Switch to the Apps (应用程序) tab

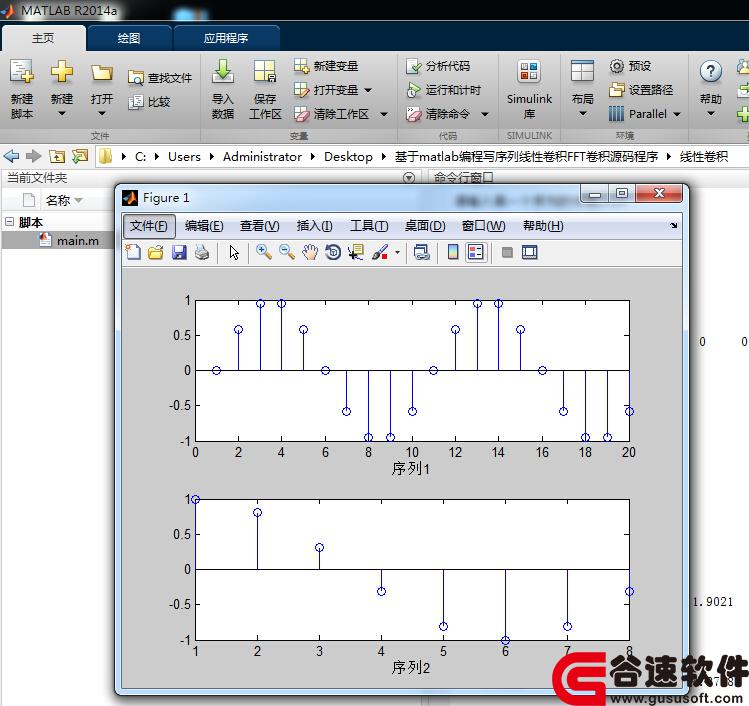tap(226, 38)
